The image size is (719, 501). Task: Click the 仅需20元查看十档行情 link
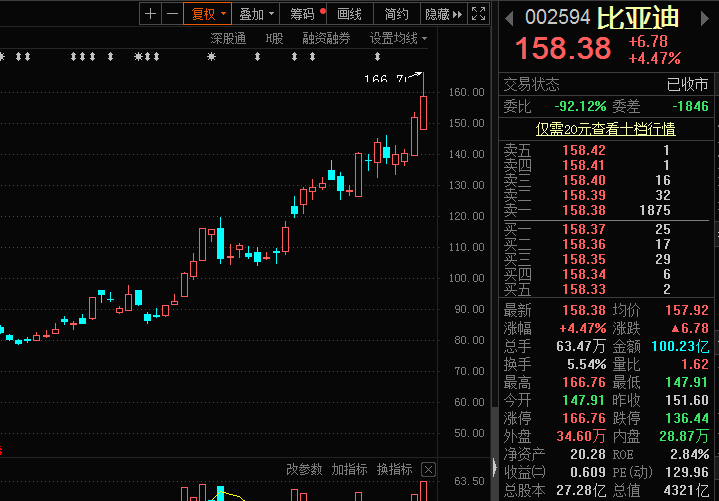tap(606, 128)
